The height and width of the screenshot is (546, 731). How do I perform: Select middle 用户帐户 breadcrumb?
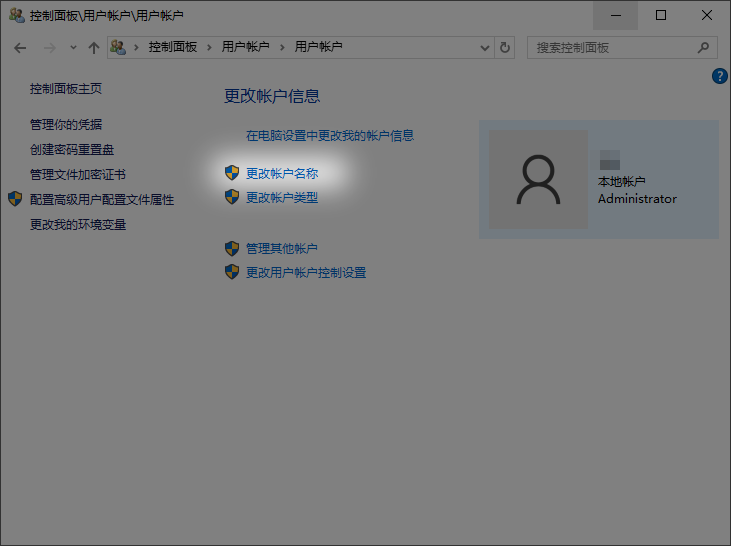click(245, 47)
